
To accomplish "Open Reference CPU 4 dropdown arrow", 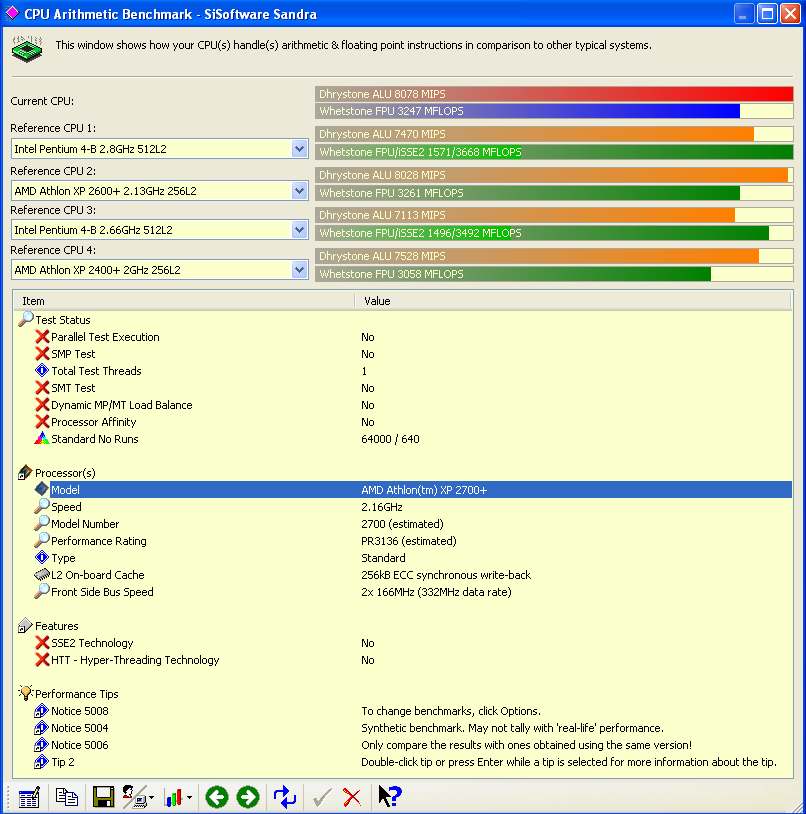I will pos(299,270).
